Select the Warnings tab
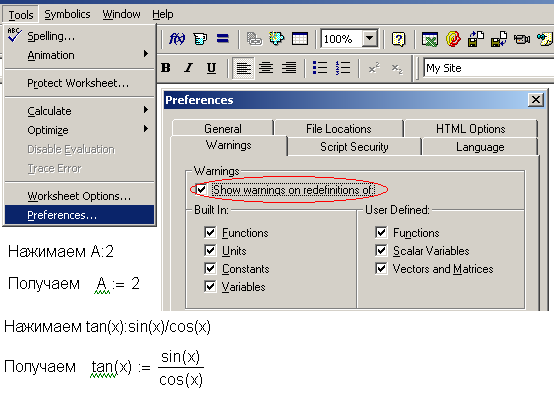The image size is (554, 393). 229,145
